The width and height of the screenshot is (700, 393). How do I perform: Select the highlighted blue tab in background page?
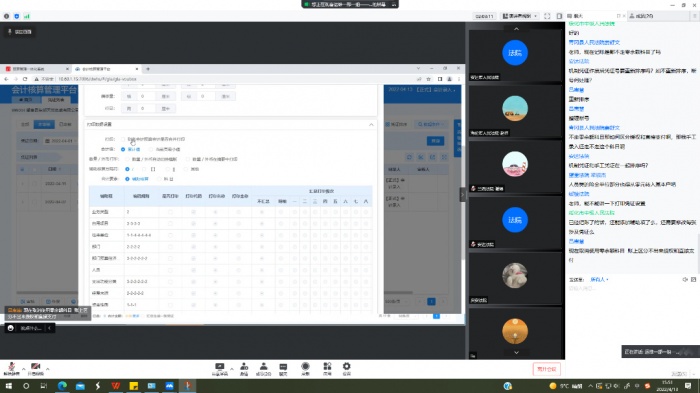click(44, 124)
